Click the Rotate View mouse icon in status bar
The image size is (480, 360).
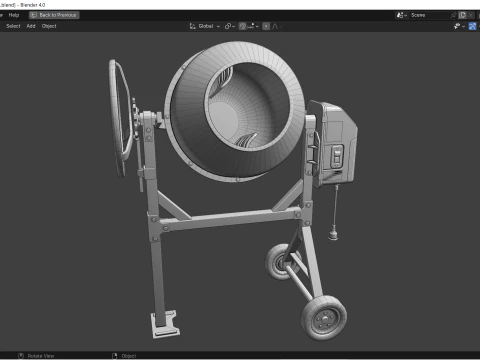click(21, 356)
